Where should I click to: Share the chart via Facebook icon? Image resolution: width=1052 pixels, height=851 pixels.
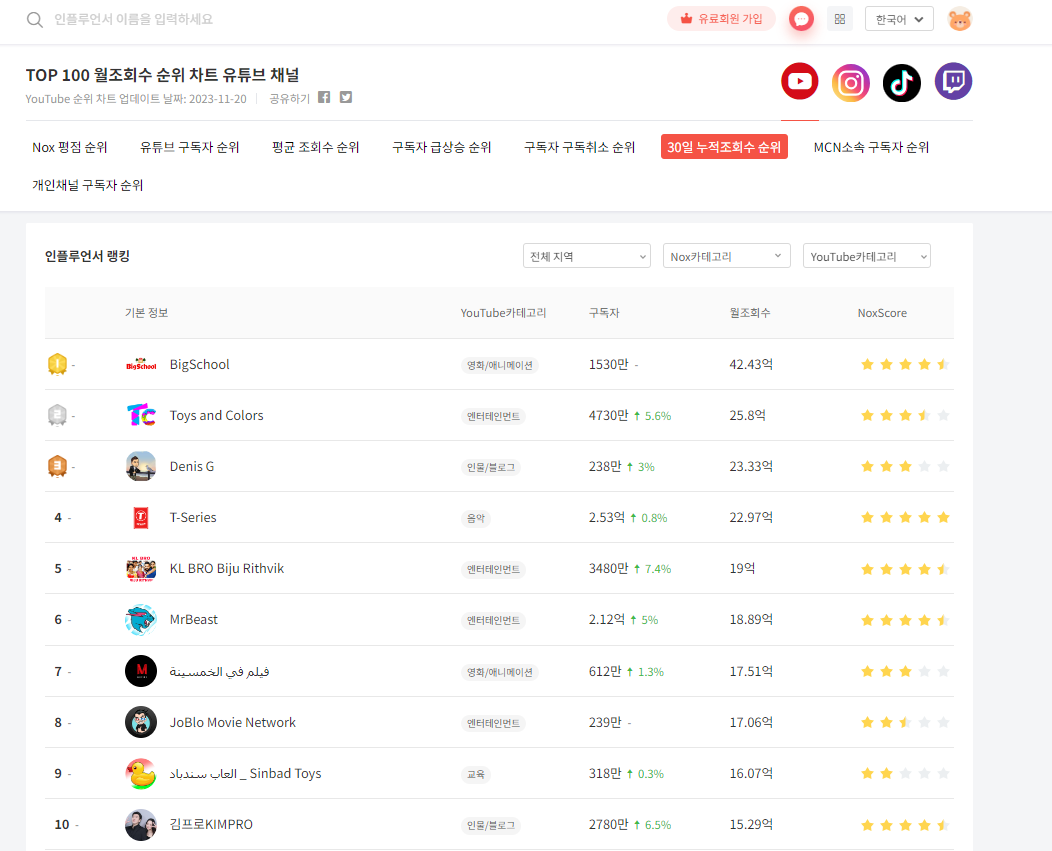(x=324, y=97)
